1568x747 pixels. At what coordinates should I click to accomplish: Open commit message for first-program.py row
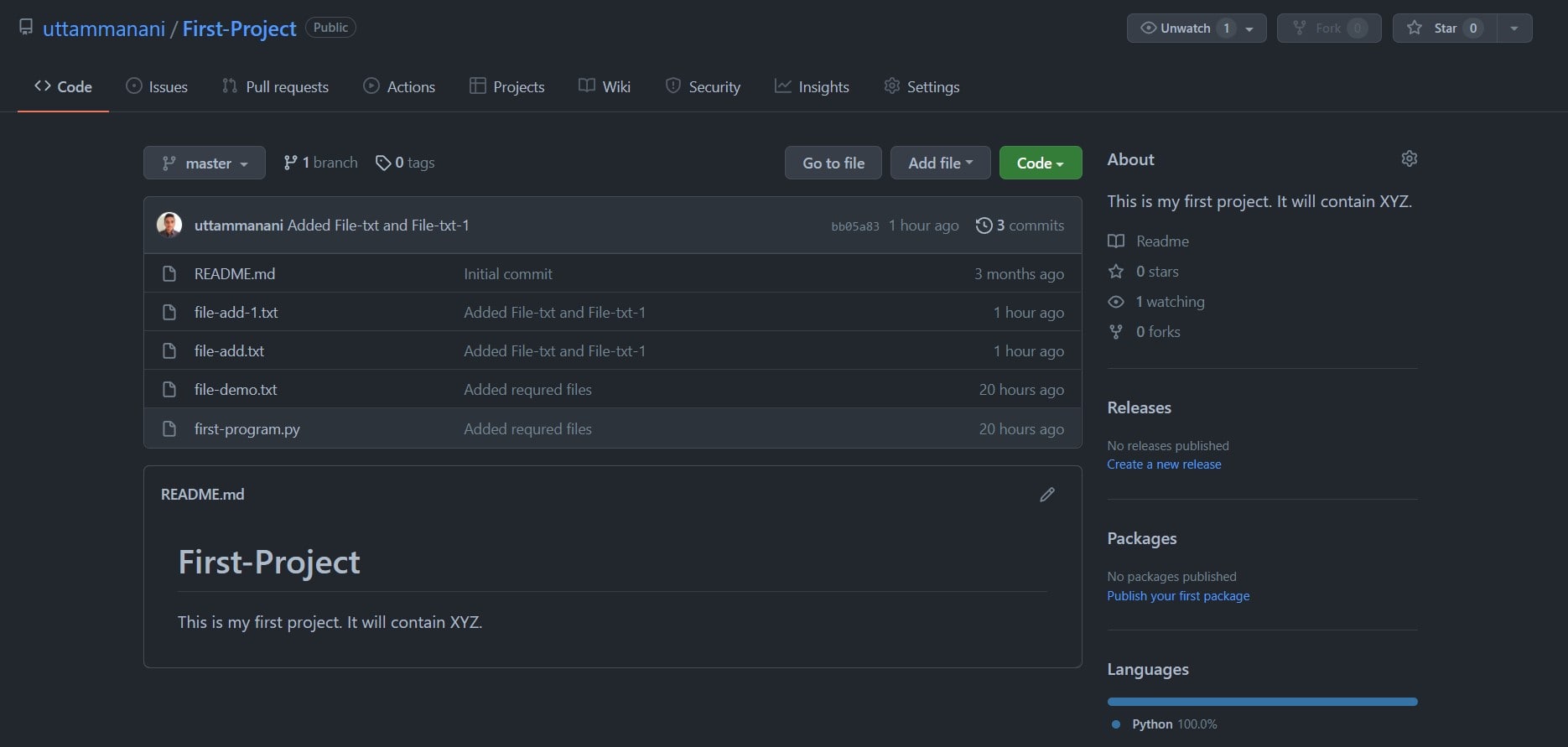coord(528,428)
